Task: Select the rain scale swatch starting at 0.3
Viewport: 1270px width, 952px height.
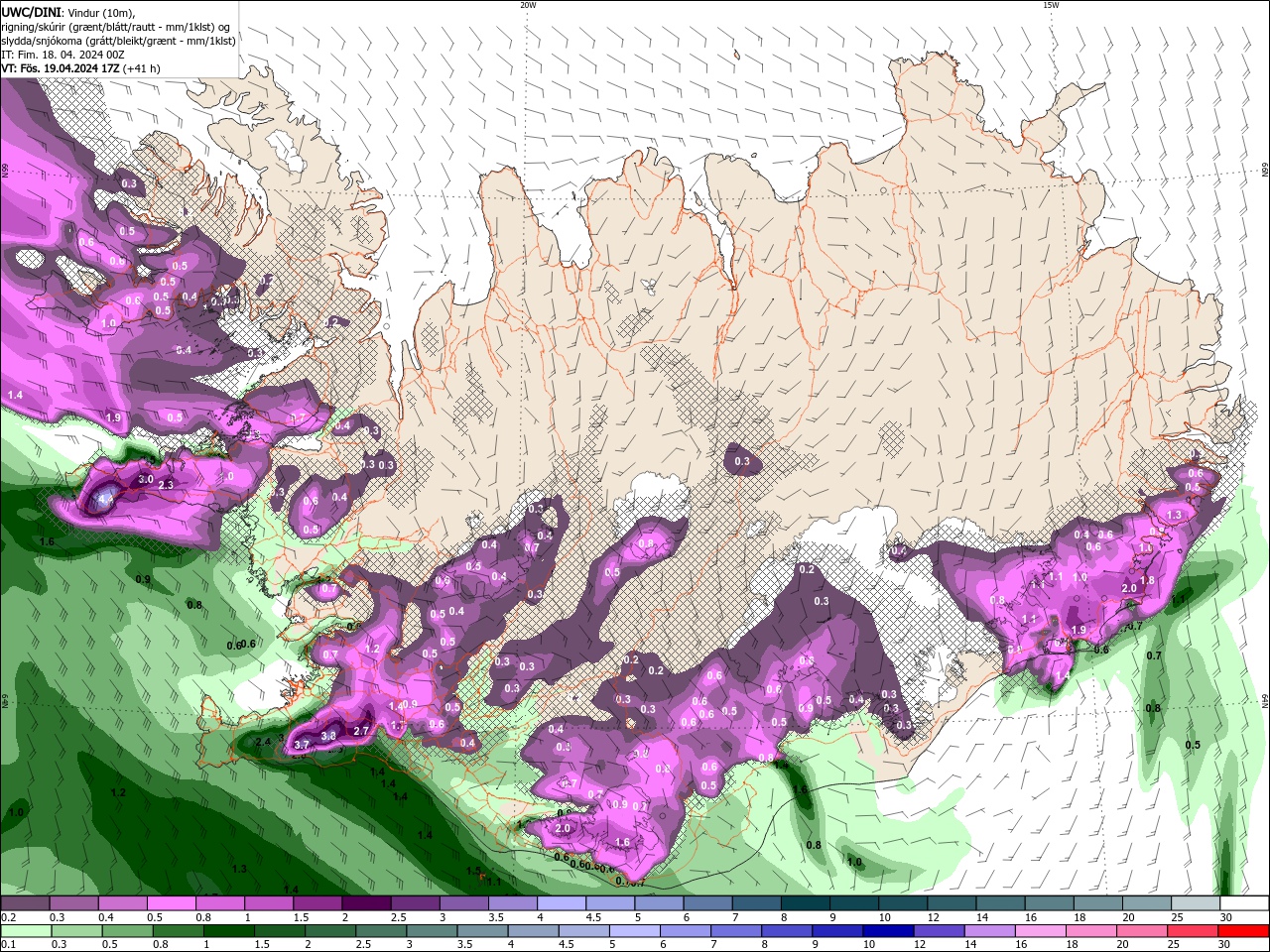Action: click(77, 931)
